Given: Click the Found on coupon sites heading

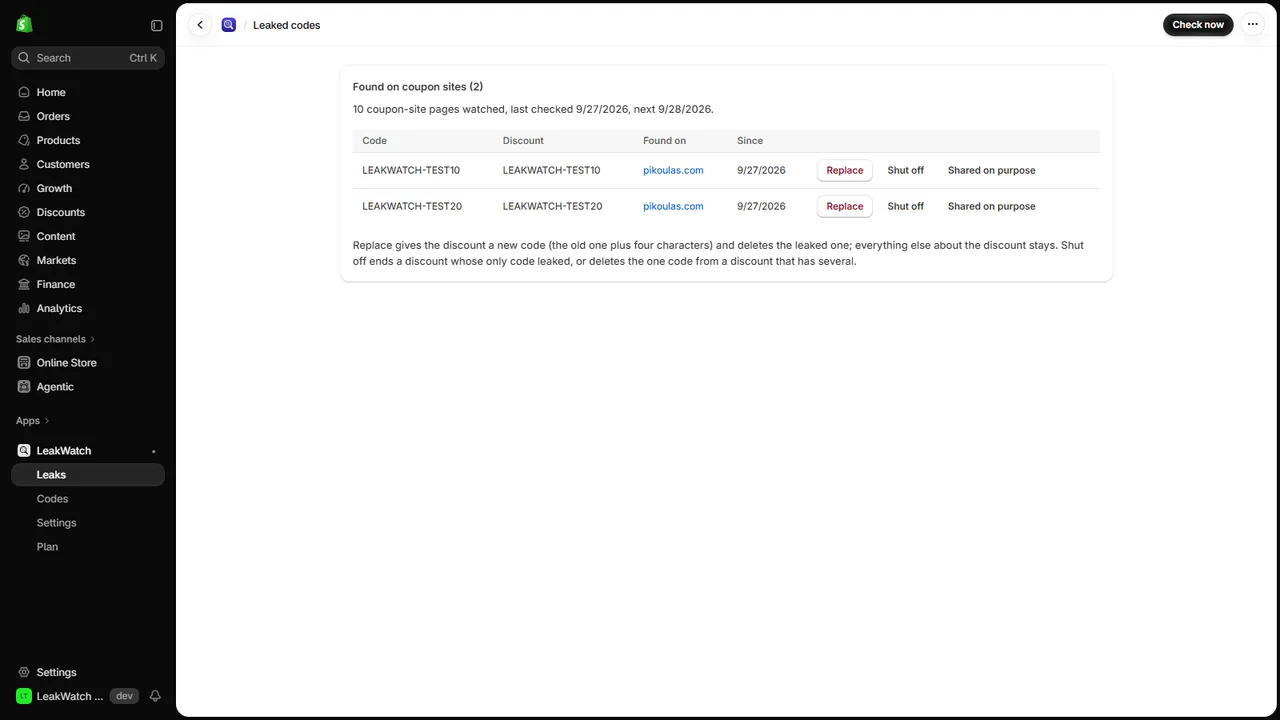Looking at the screenshot, I should (x=418, y=87).
